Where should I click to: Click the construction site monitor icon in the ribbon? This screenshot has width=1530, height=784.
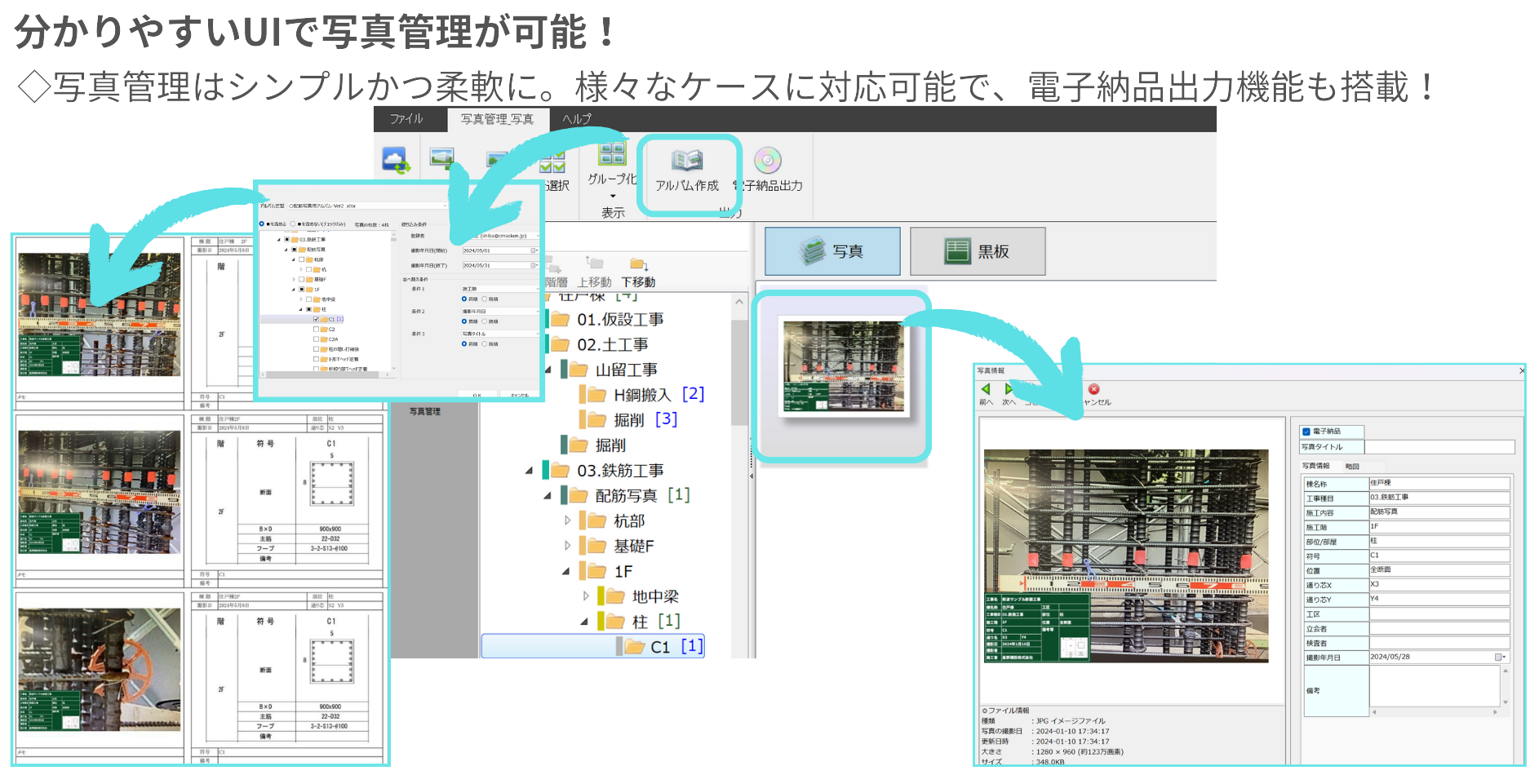(x=442, y=157)
